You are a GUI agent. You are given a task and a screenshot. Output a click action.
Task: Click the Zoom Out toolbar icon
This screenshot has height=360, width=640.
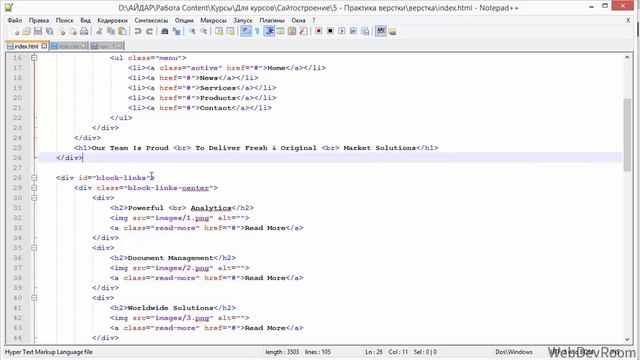coord(203,31)
